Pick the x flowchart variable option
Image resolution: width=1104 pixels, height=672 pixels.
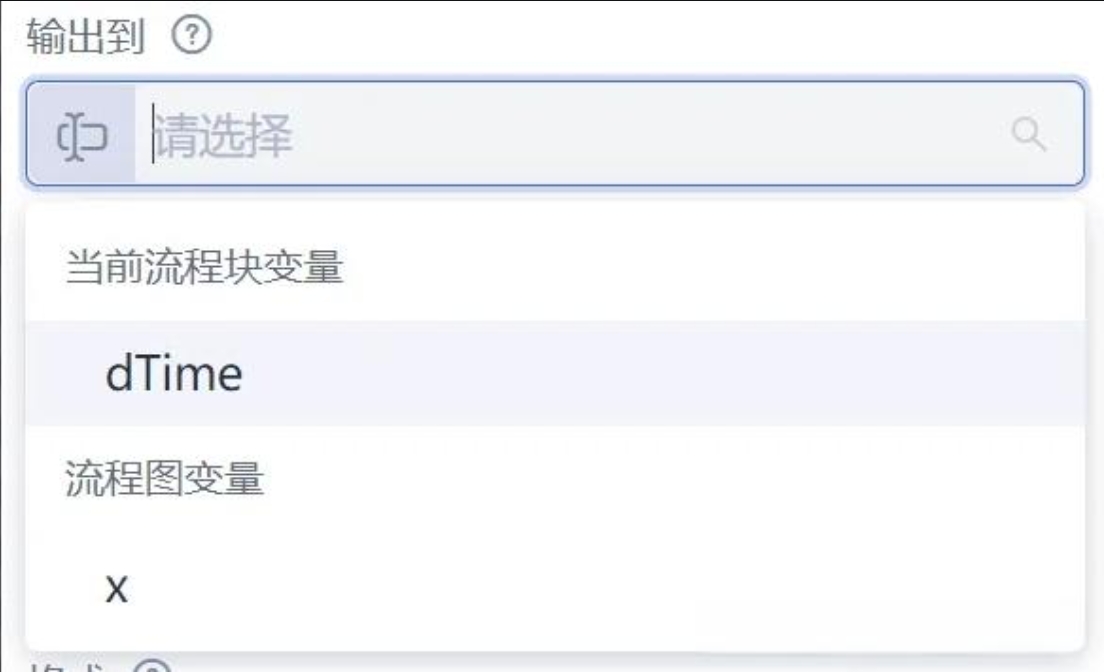tap(117, 588)
